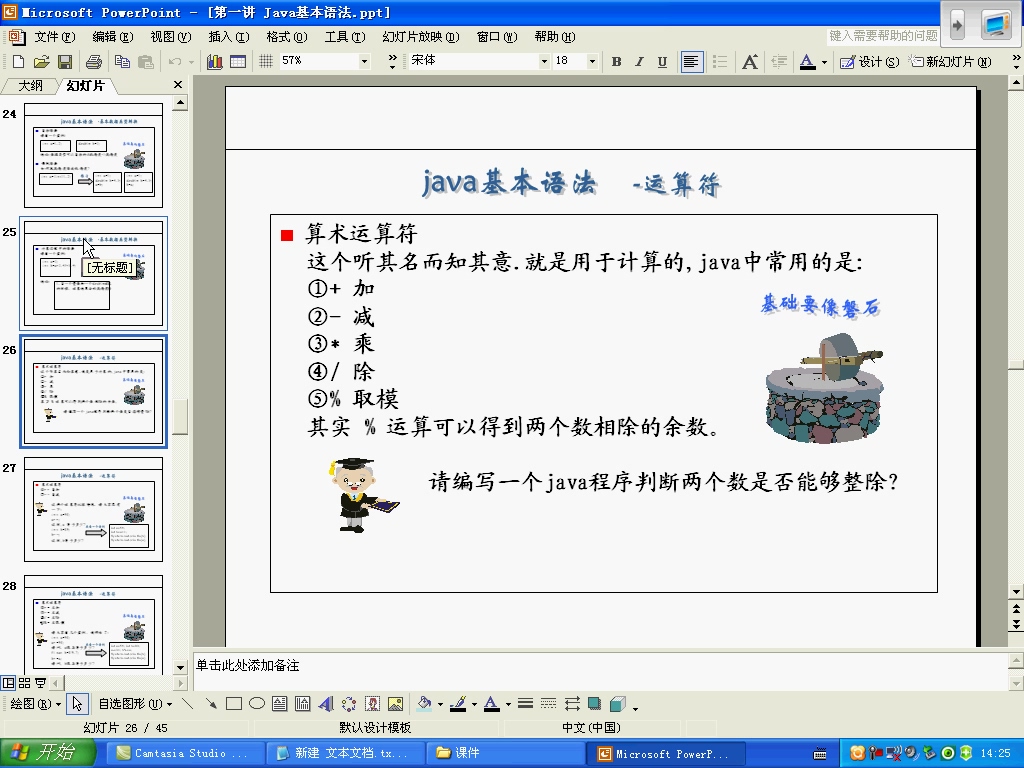Save the presentation with the floppy icon

point(65,61)
